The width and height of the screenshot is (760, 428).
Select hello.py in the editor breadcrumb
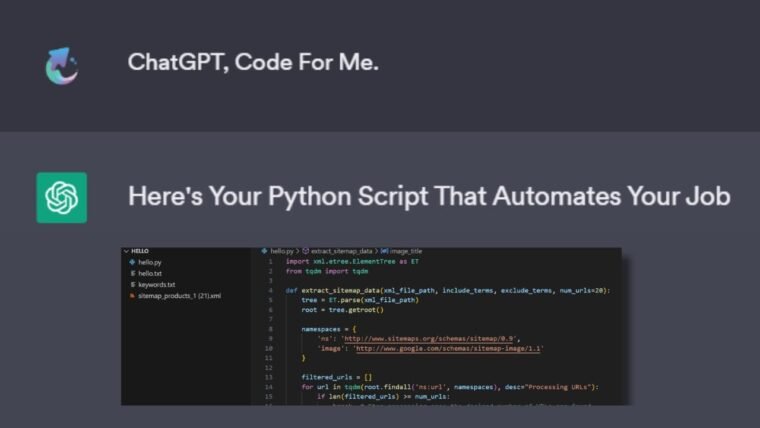point(282,251)
